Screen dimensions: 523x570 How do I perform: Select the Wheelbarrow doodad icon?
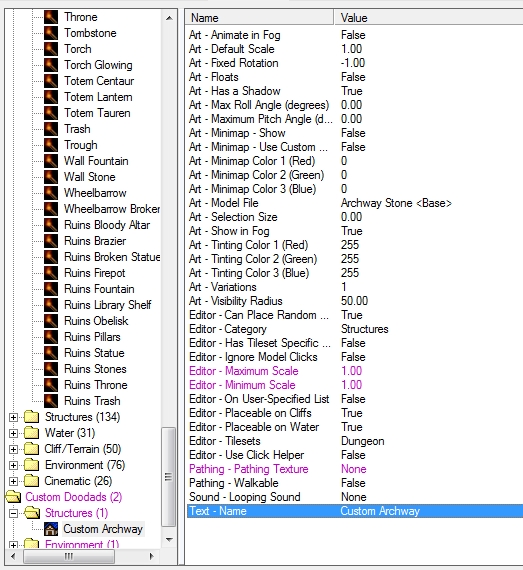coord(51,193)
